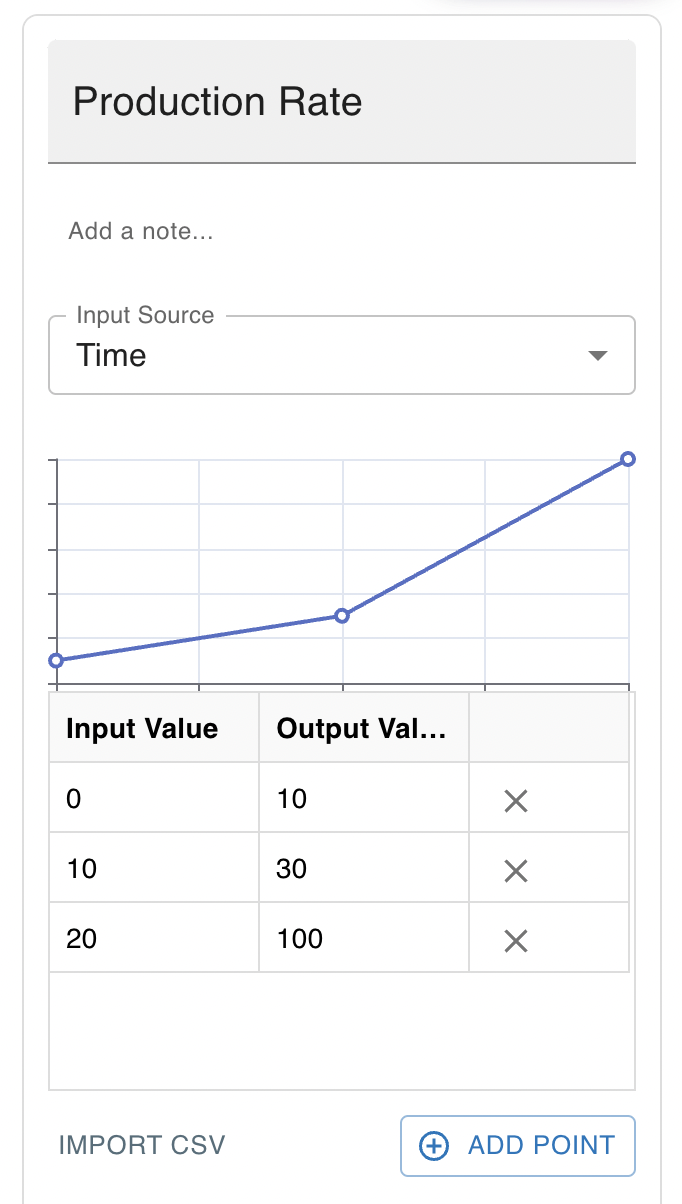
Task: Edit the output value cell showing 100
Action: click(x=364, y=938)
